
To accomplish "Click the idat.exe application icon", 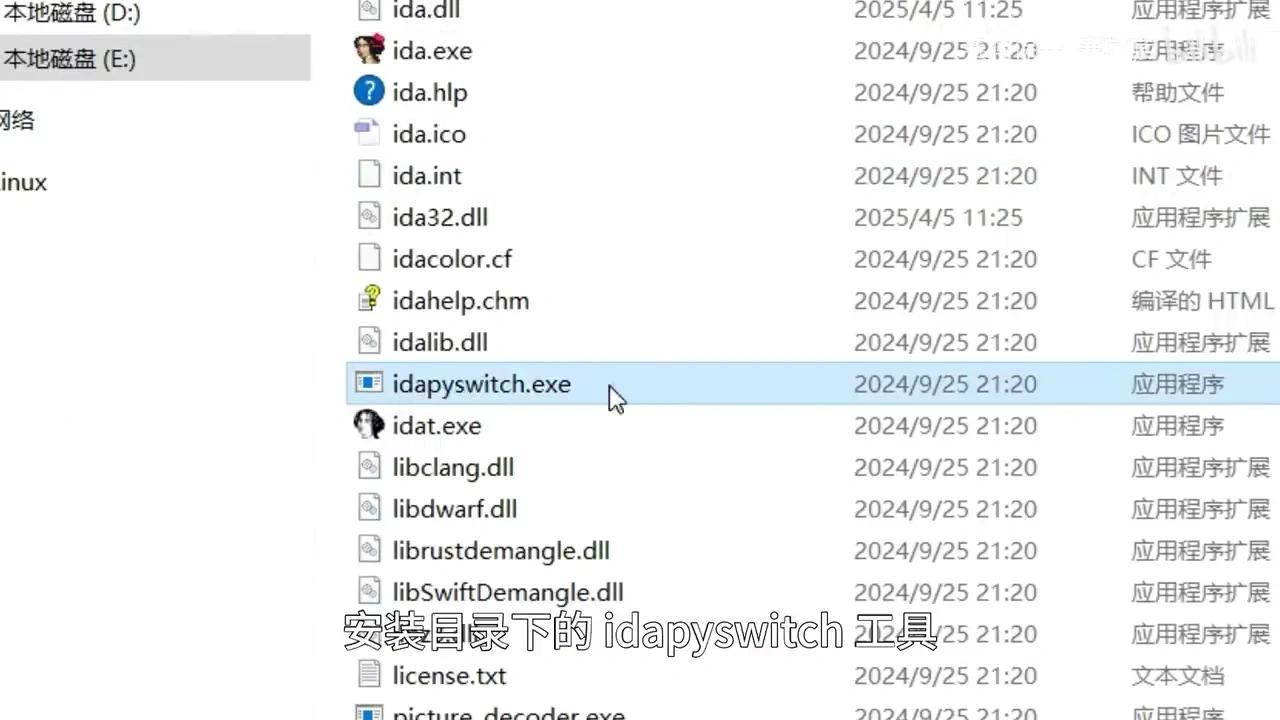I will pos(369,425).
